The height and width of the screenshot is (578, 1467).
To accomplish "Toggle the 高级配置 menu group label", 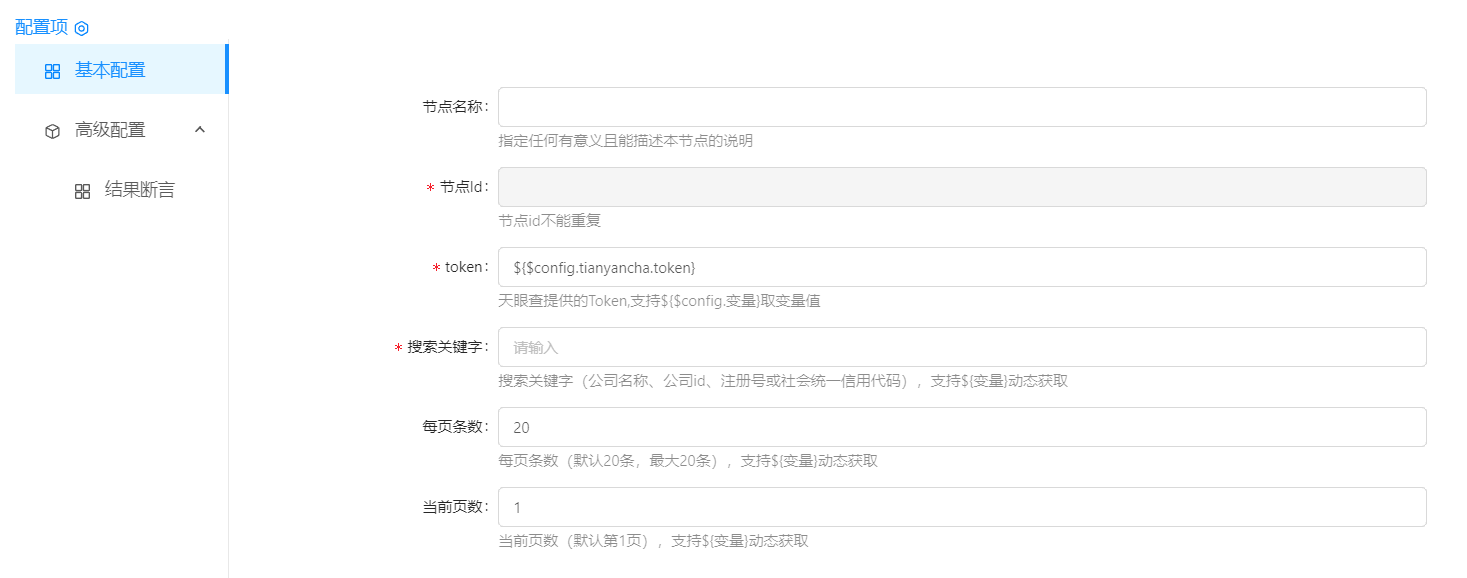I will (x=110, y=130).
